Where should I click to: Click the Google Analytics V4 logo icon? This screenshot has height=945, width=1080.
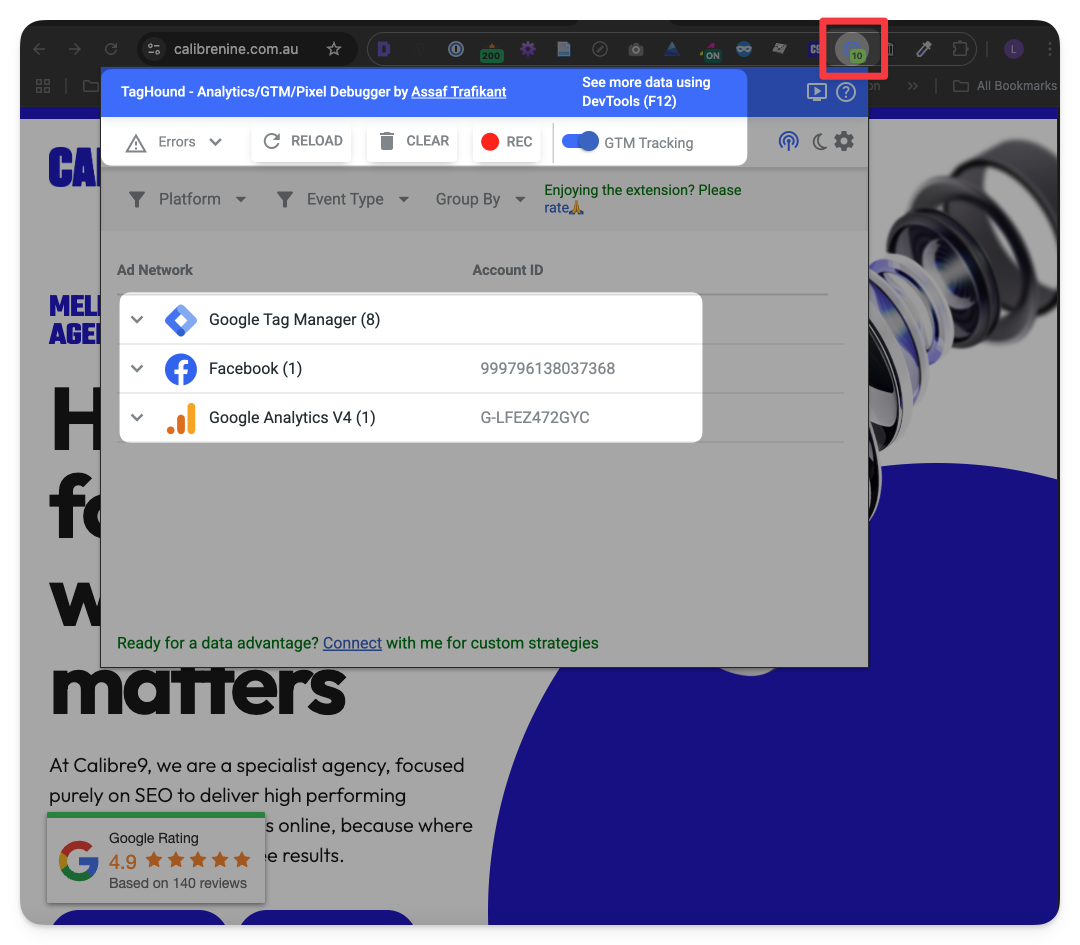[181, 418]
